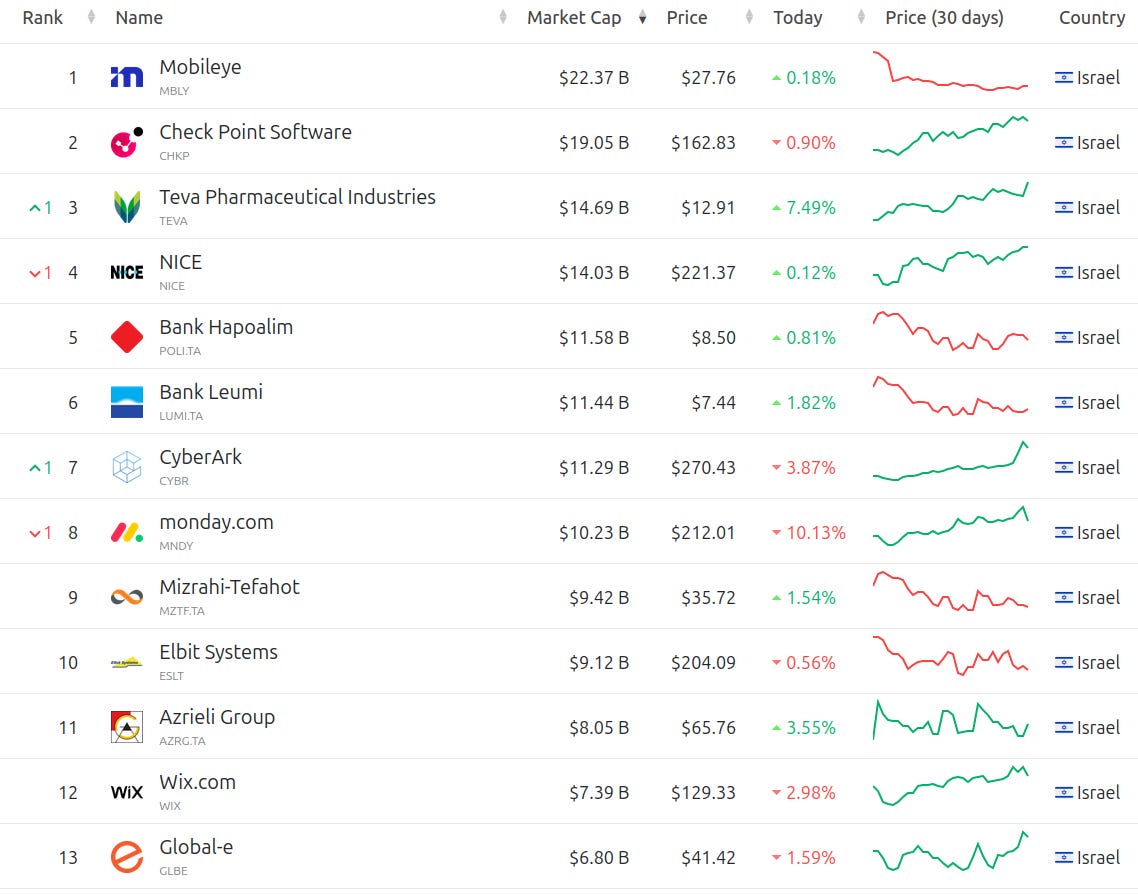This screenshot has width=1138, height=894.
Task: Open the Mizrahi-Tefahot company link
Action: [x=229, y=587]
